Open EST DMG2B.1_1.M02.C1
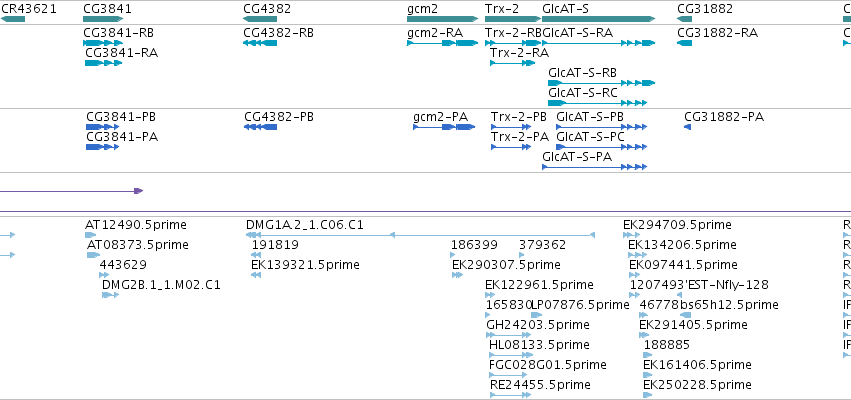The image size is (851, 400). (x=161, y=285)
